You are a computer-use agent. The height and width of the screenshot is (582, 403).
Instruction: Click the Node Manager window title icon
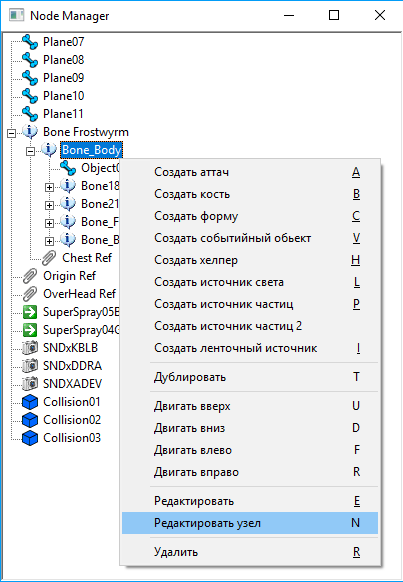click(17, 16)
